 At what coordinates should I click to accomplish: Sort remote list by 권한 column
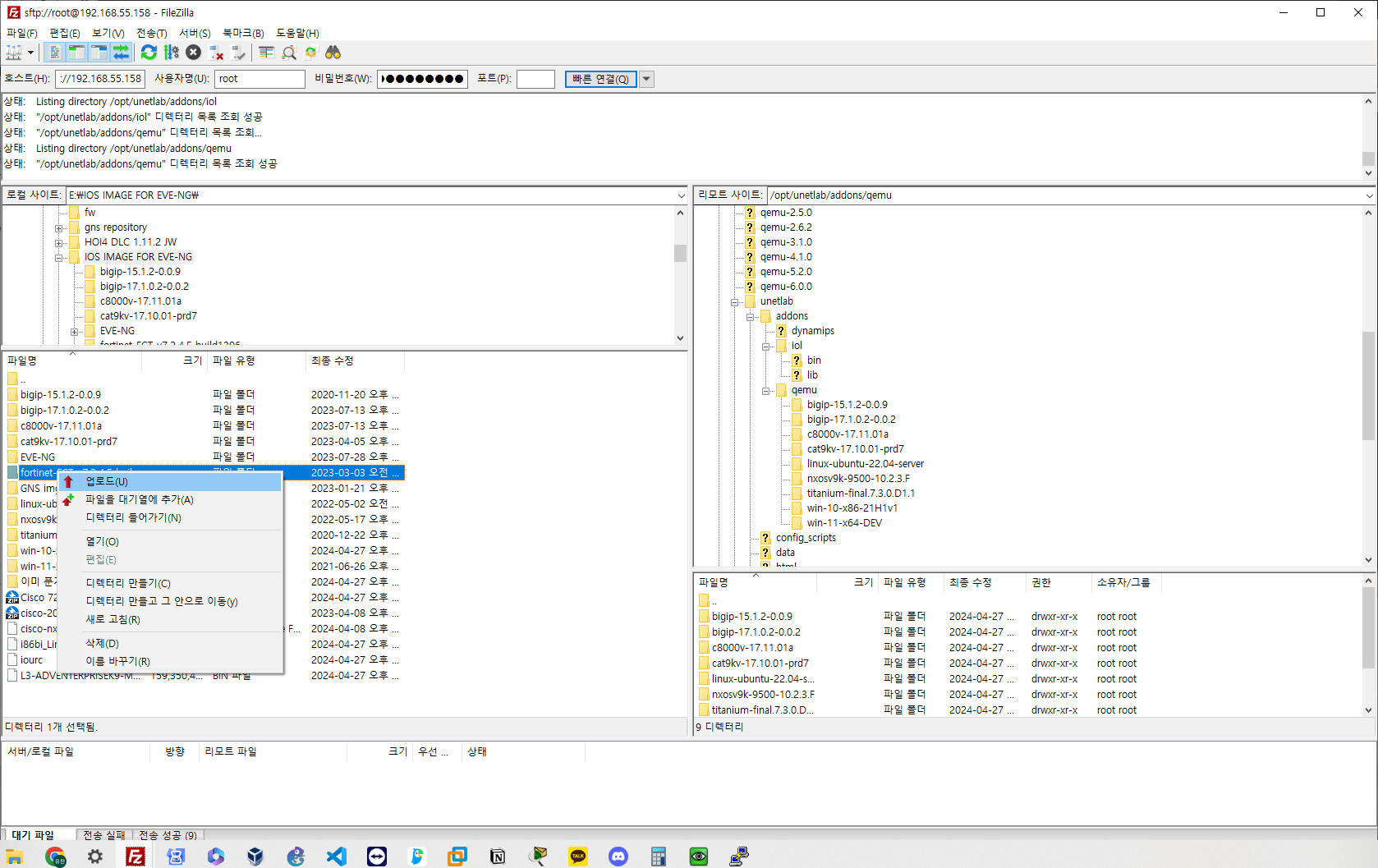click(1059, 582)
